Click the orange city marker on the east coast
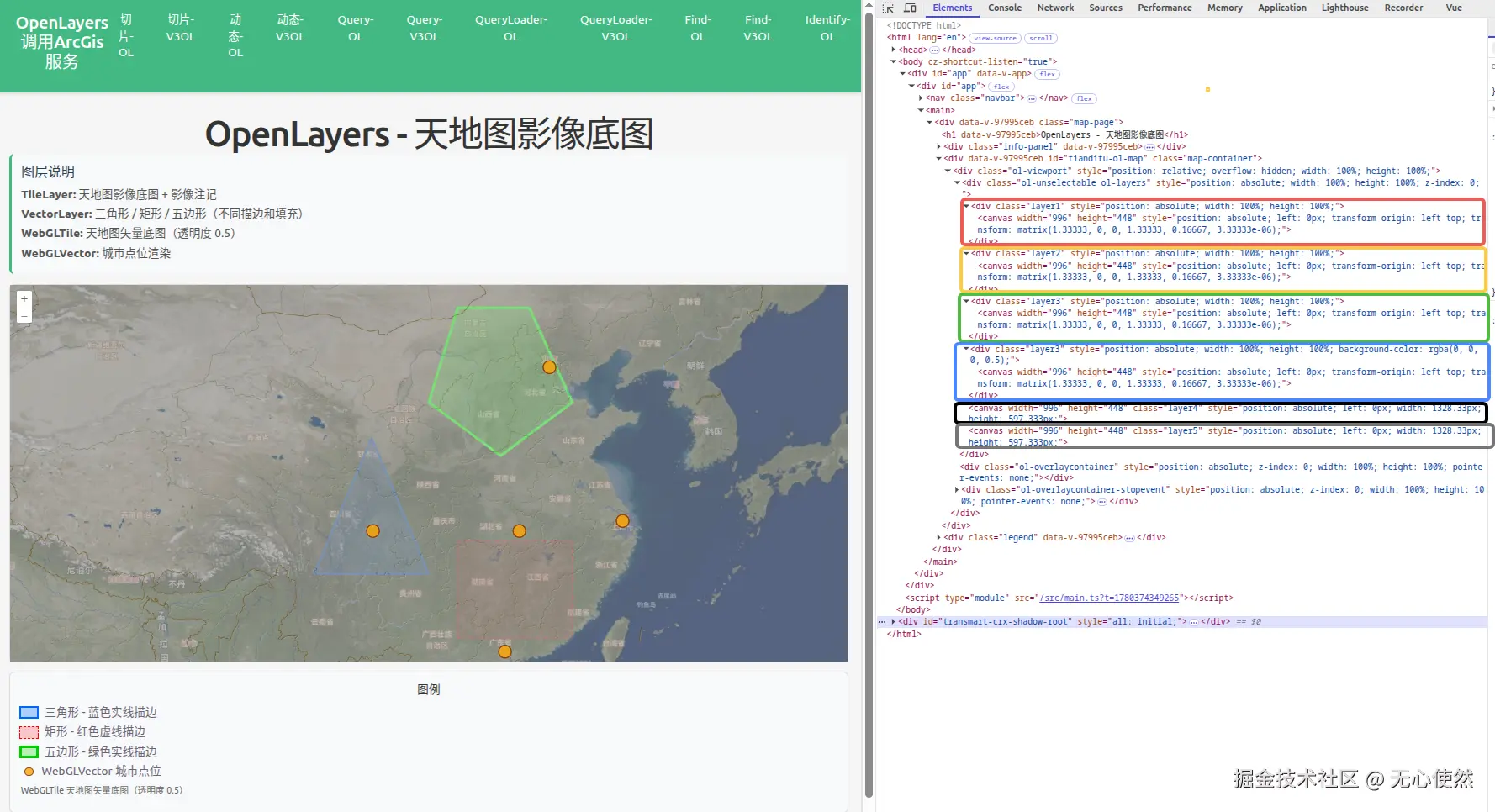Viewport: 1495px width, 812px height. pyautogui.click(x=622, y=520)
